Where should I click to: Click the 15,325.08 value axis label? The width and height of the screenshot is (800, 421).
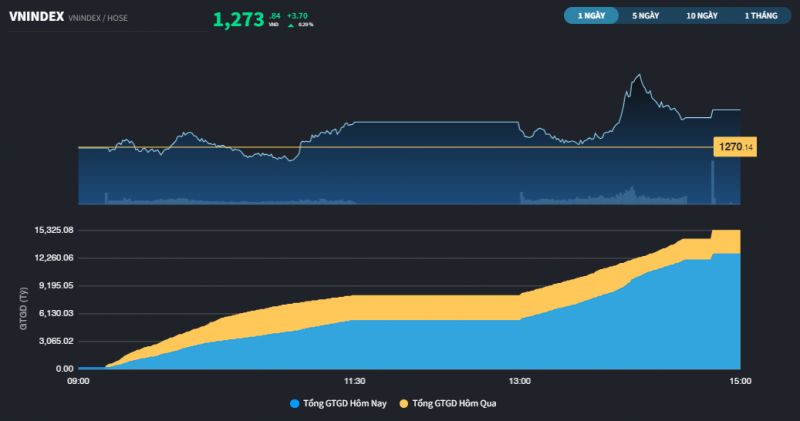pyautogui.click(x=54, y=230)
